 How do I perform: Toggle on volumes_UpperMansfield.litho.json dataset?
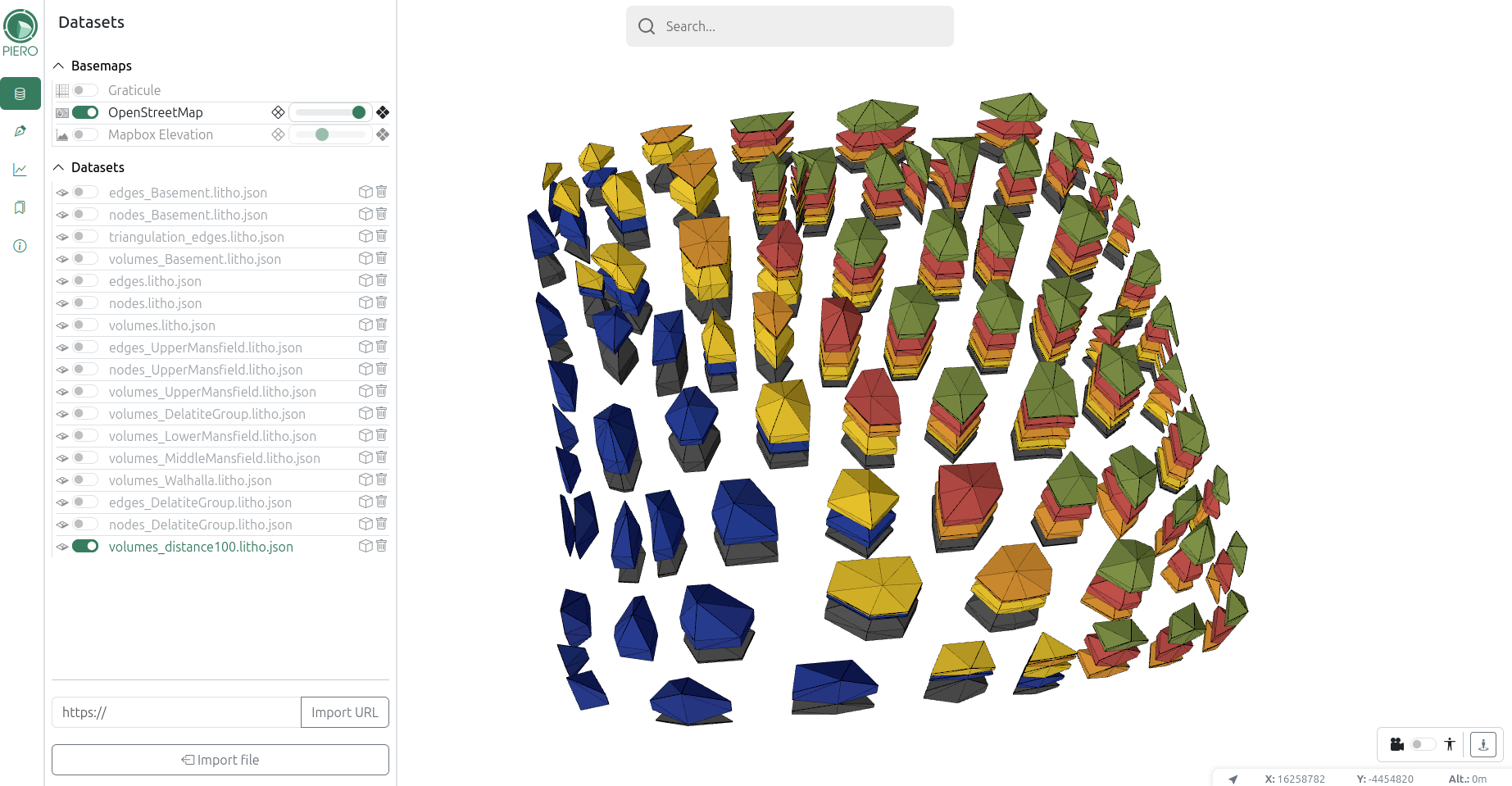85,391
